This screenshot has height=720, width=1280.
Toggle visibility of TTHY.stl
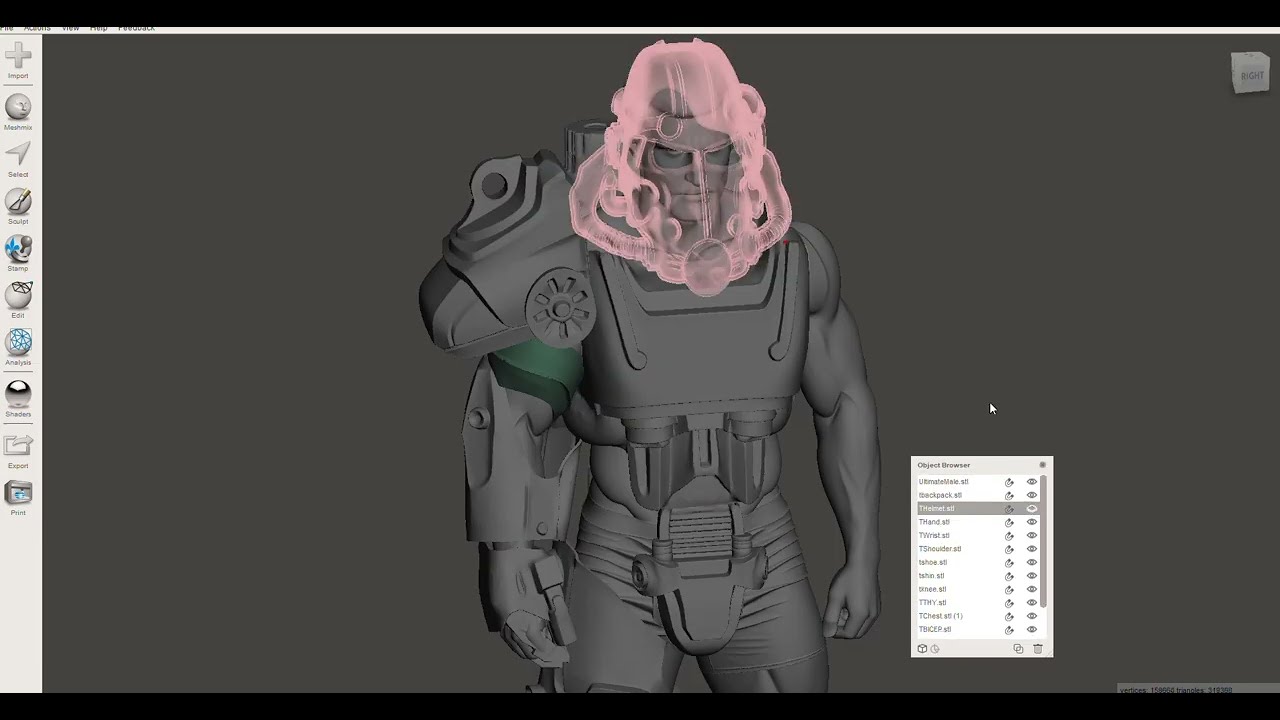tap(1032, 603)
